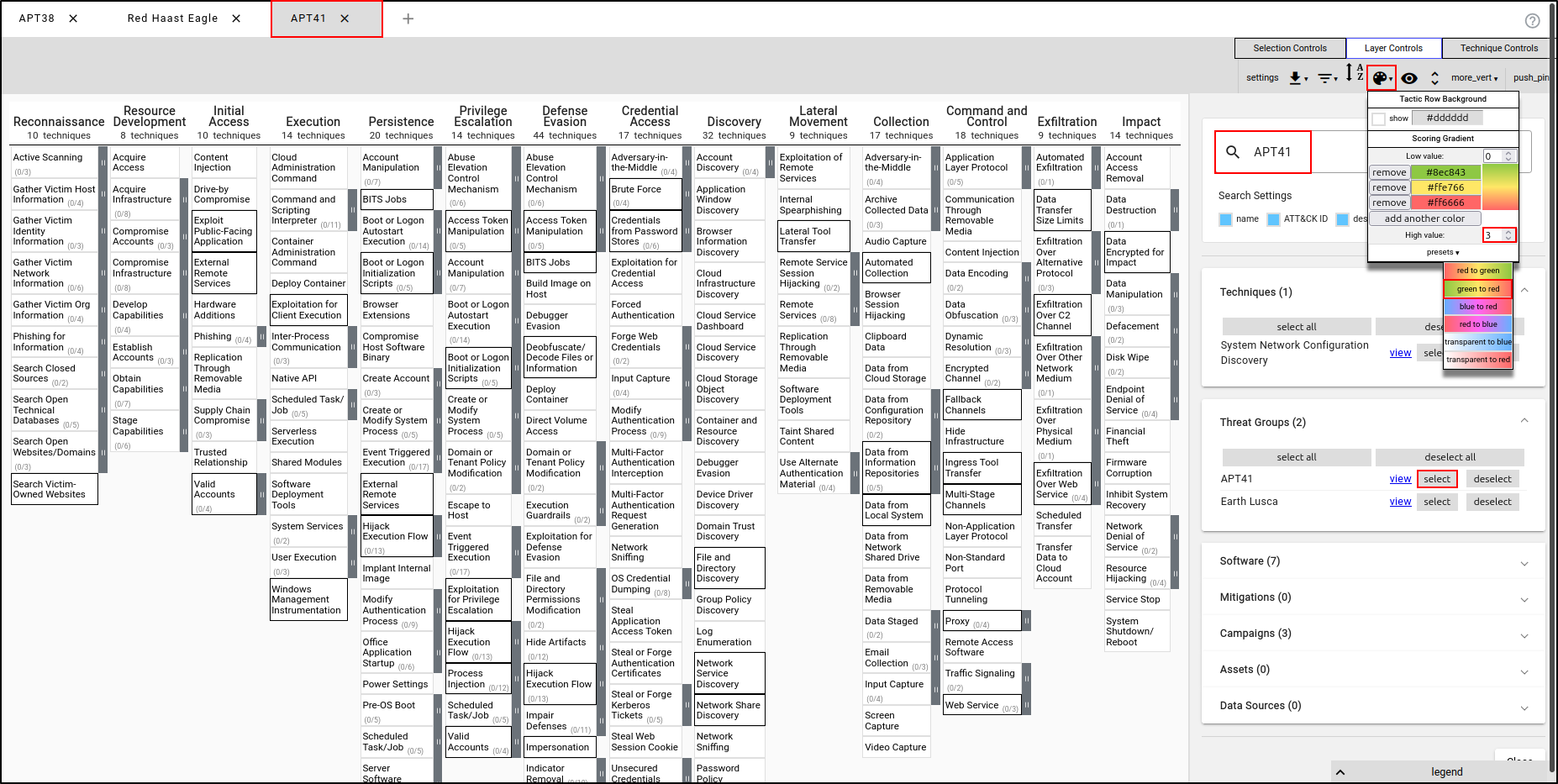Choose the transparent to red preset
The height and width of the screenshot is (784, 1558).
point(1478,360)
